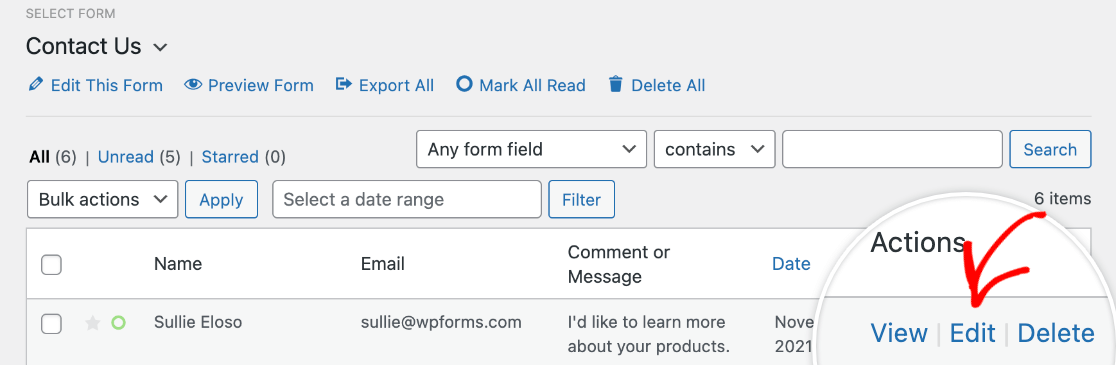
Task: Click the Edit link for the entry
Action: click(x=972, y=333)
